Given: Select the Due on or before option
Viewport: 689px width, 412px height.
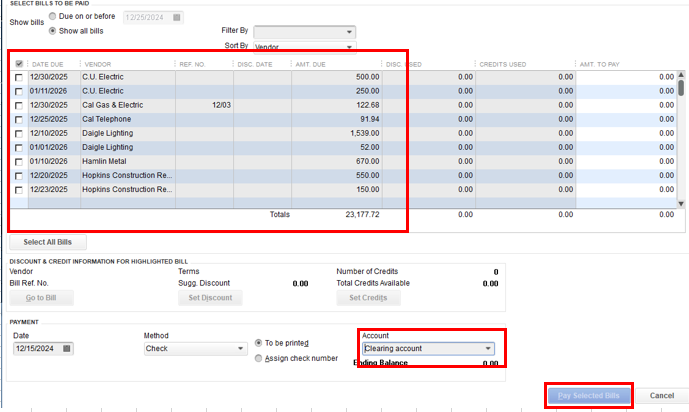Looking at the screenshot, I should click(52, 16).
